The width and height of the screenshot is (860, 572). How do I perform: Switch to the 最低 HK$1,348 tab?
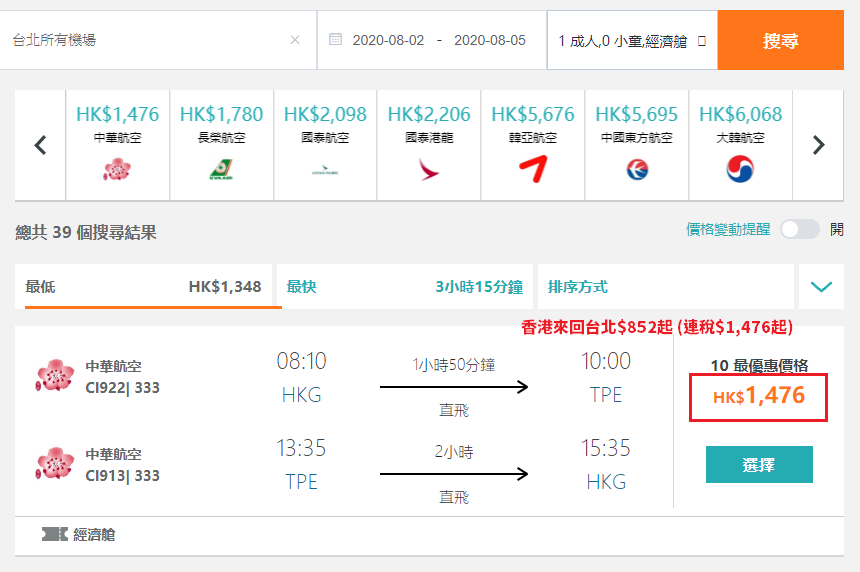[144, 286]
